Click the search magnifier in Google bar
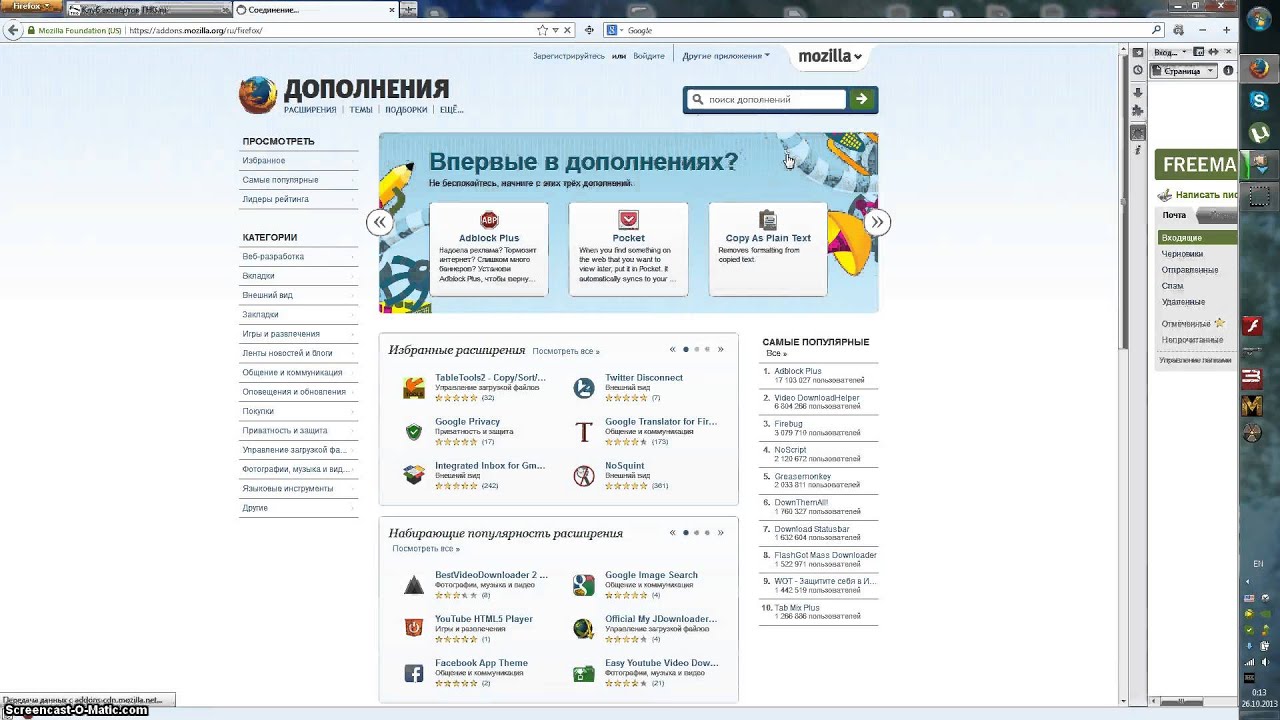The width and height of the screenshot is (1280, 720). pos(1157,30)
